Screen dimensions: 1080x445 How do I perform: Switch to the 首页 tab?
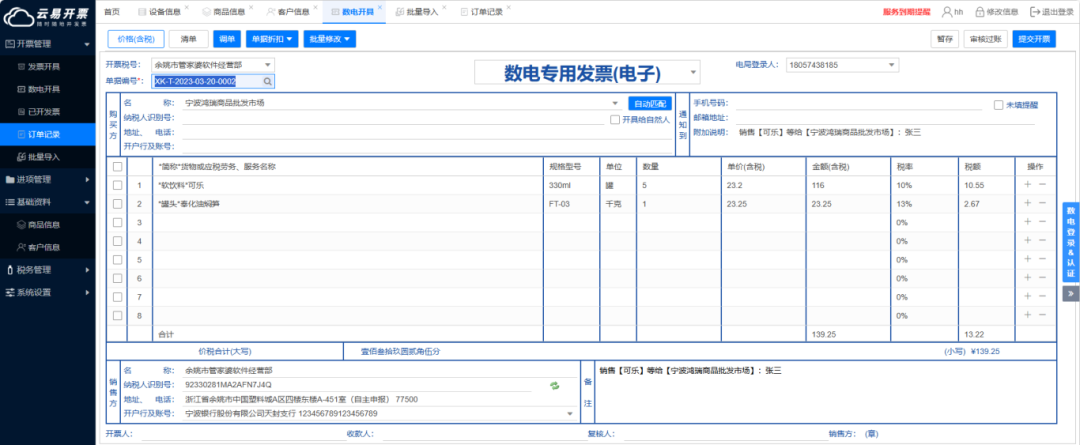[112, 12]
